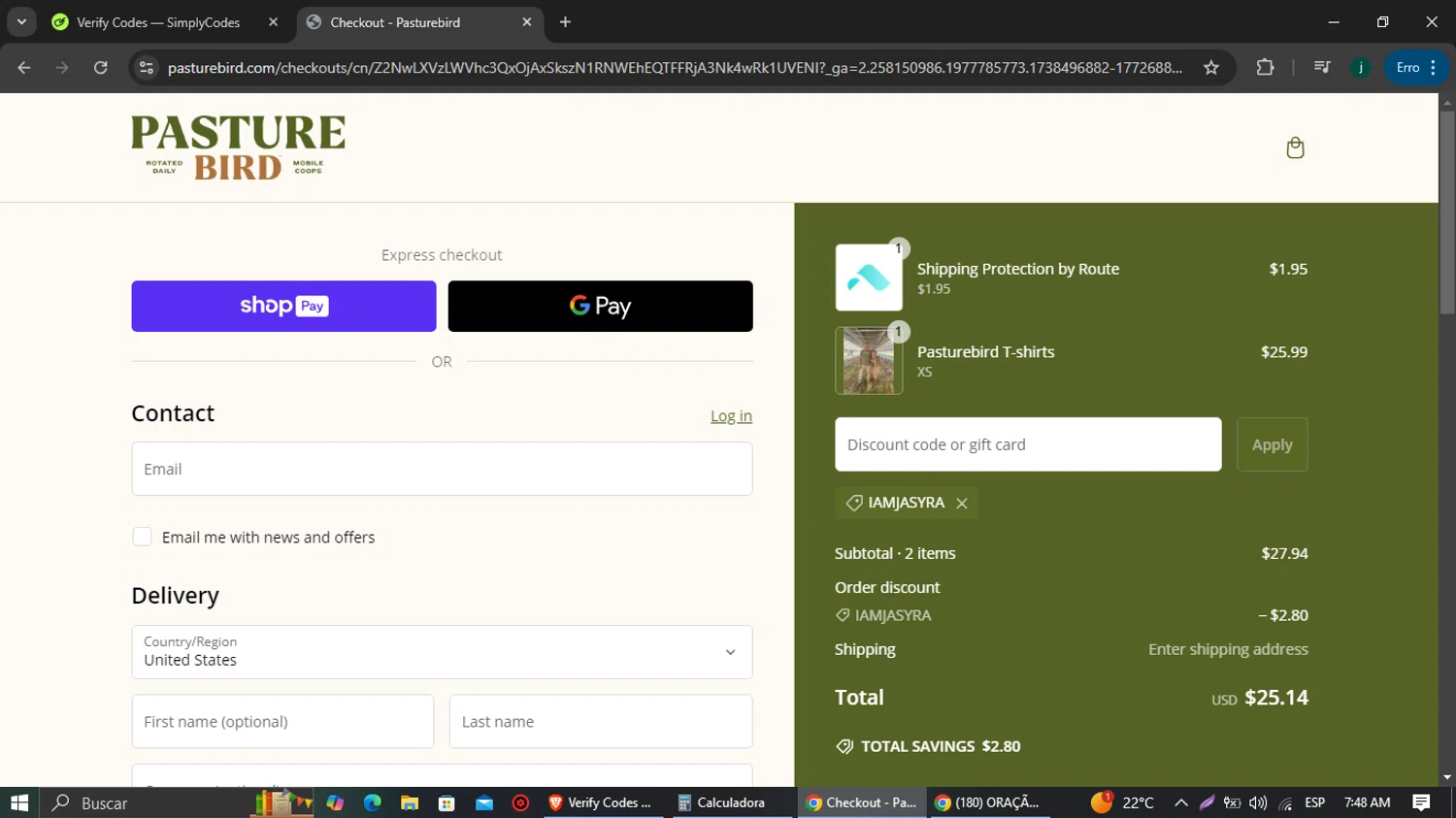
Task: Open the Chrome profile avatar
Action: (1360, 67)
